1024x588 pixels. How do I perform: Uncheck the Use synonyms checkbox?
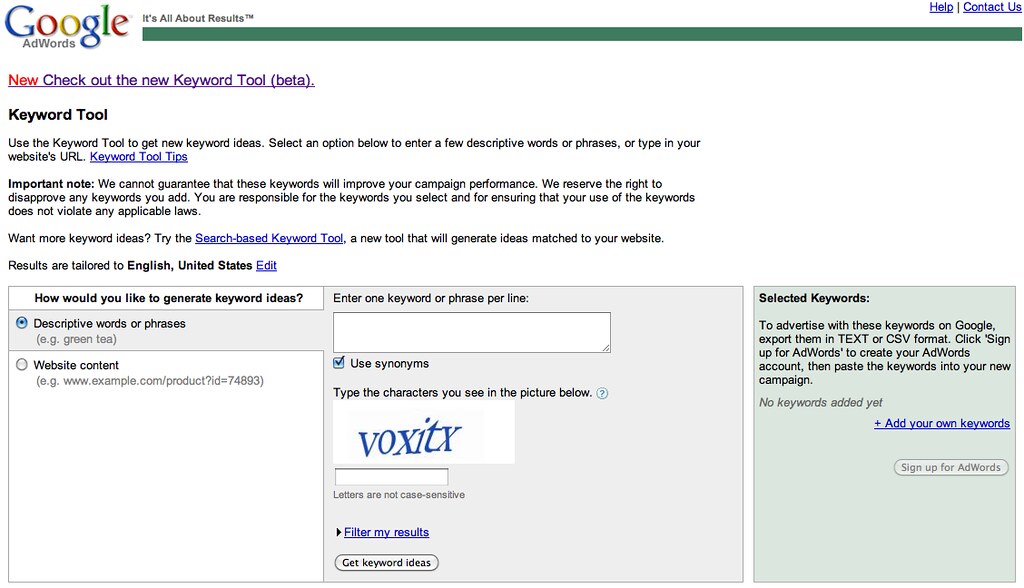[339, 363]
